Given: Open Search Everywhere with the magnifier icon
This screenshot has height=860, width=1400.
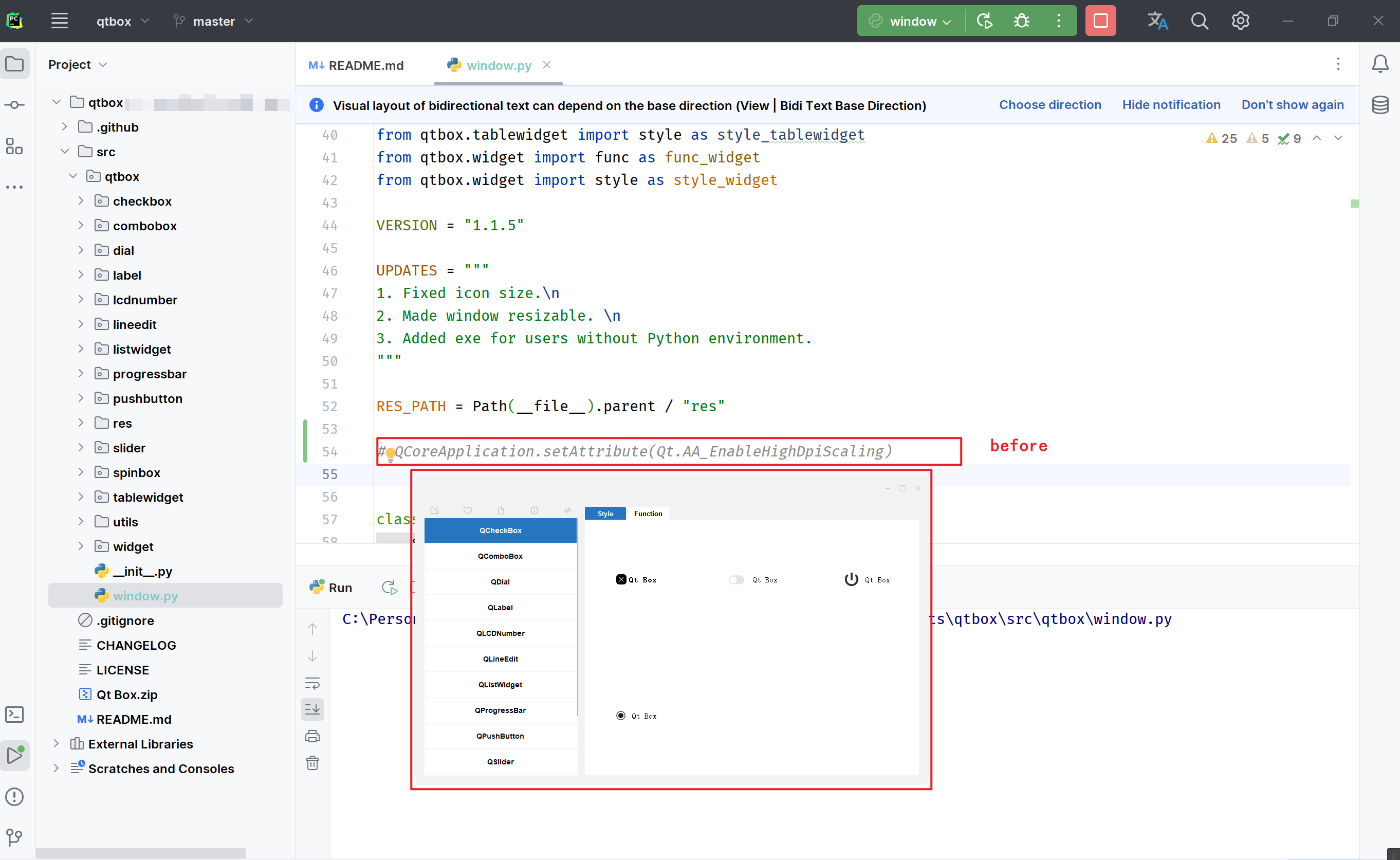Looking at the screenshot, I should 1199,21.
